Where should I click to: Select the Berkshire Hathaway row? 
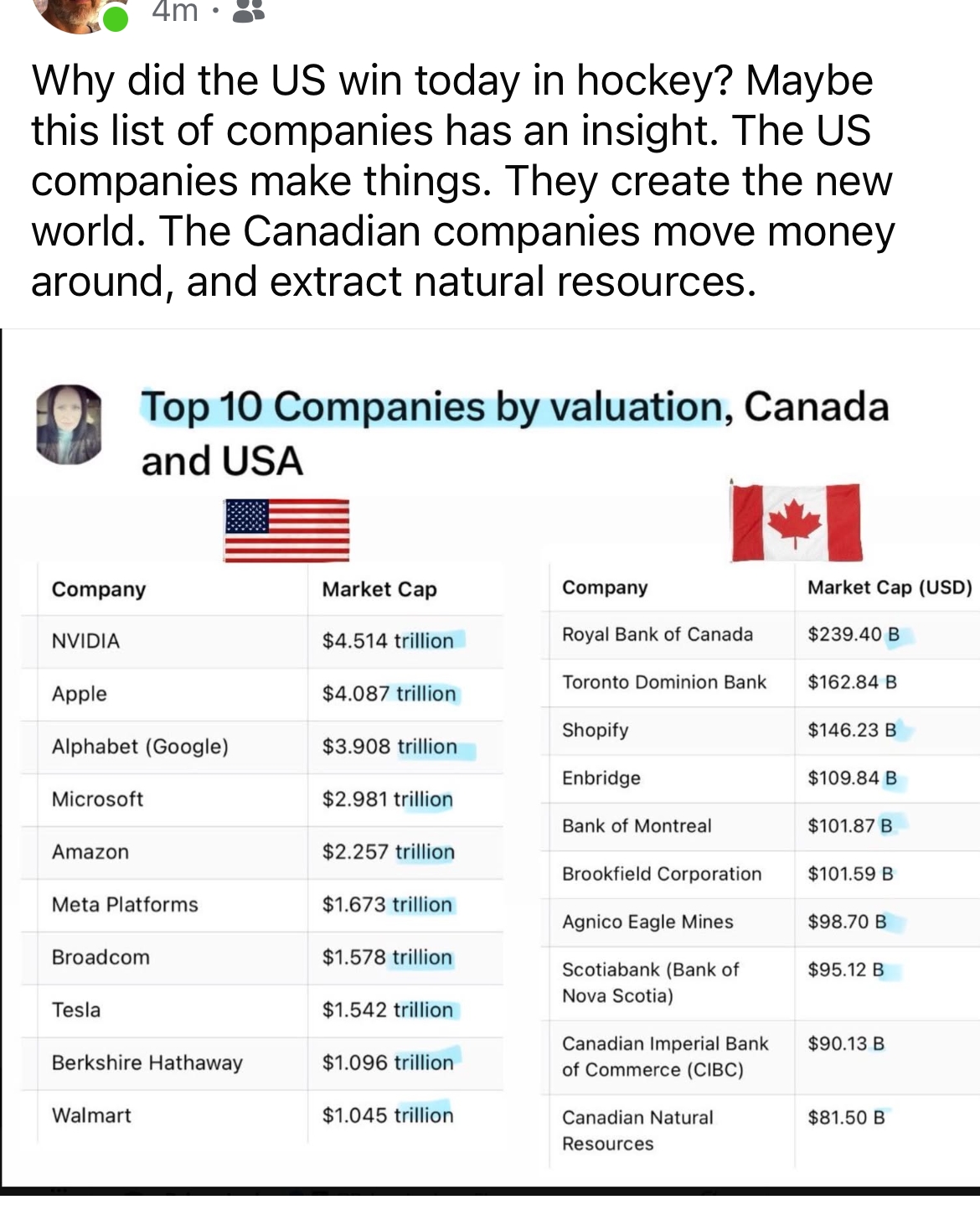click(147, 1063)
